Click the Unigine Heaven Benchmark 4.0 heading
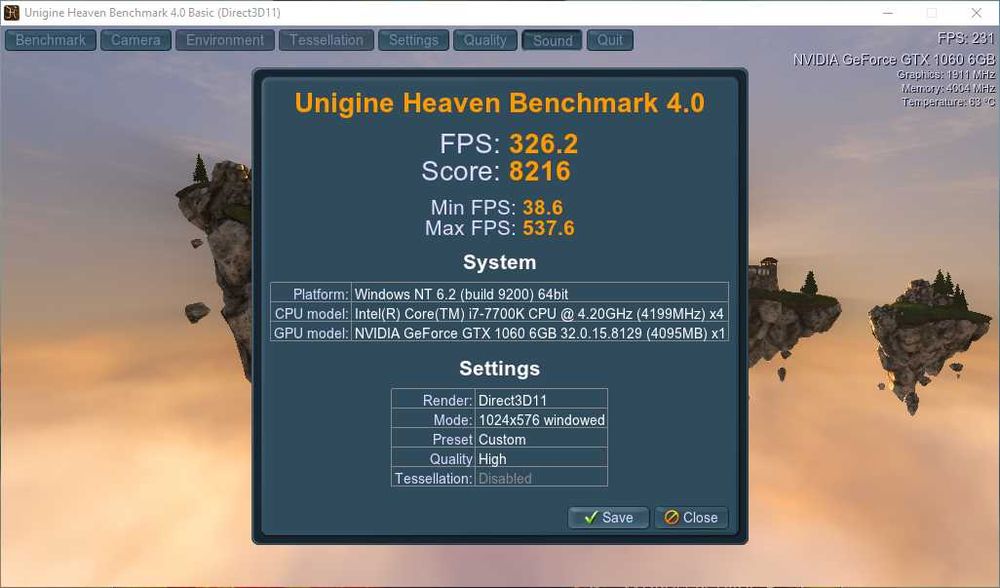Screen dimensions: 1000x588 tap(499, 103)
